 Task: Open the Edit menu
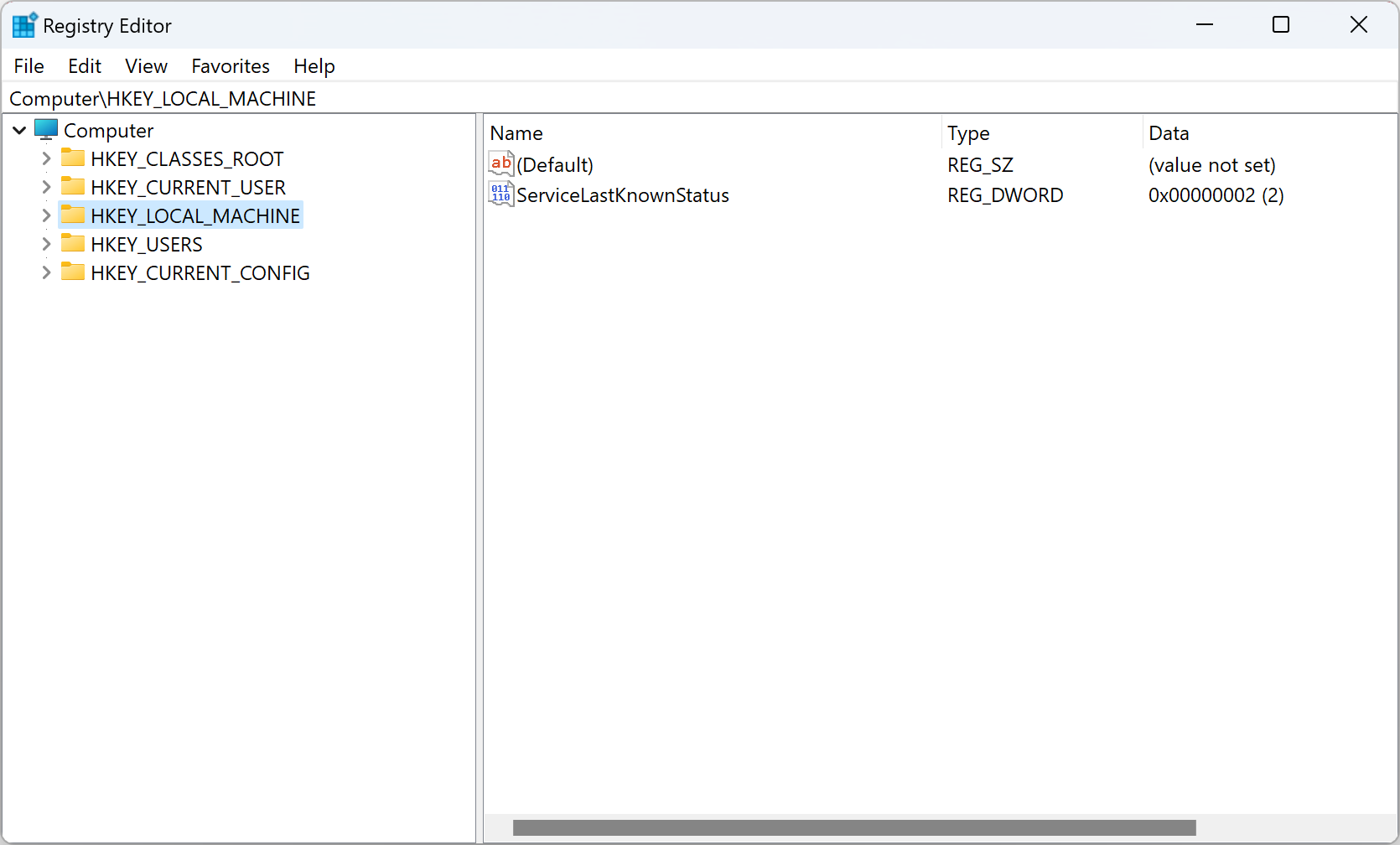pos(85,66)
